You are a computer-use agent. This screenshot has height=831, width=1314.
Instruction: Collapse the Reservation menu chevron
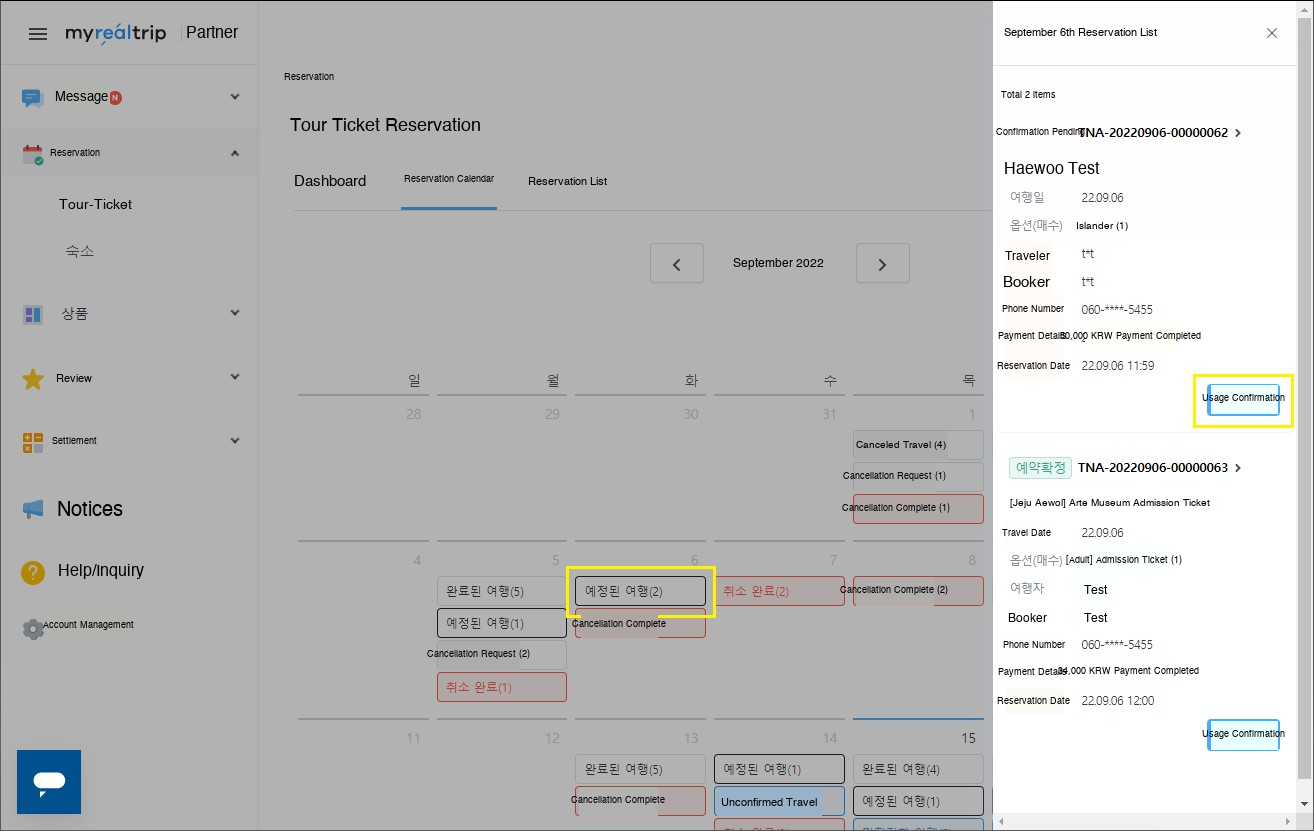pyautogui.click(x=235, y=153)
